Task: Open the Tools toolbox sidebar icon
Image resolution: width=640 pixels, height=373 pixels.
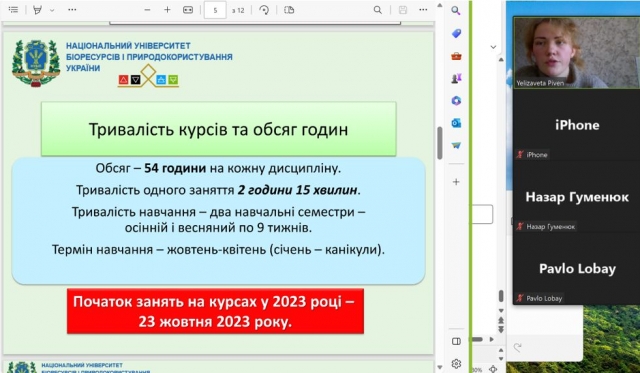Action: [x=456, y=56]
